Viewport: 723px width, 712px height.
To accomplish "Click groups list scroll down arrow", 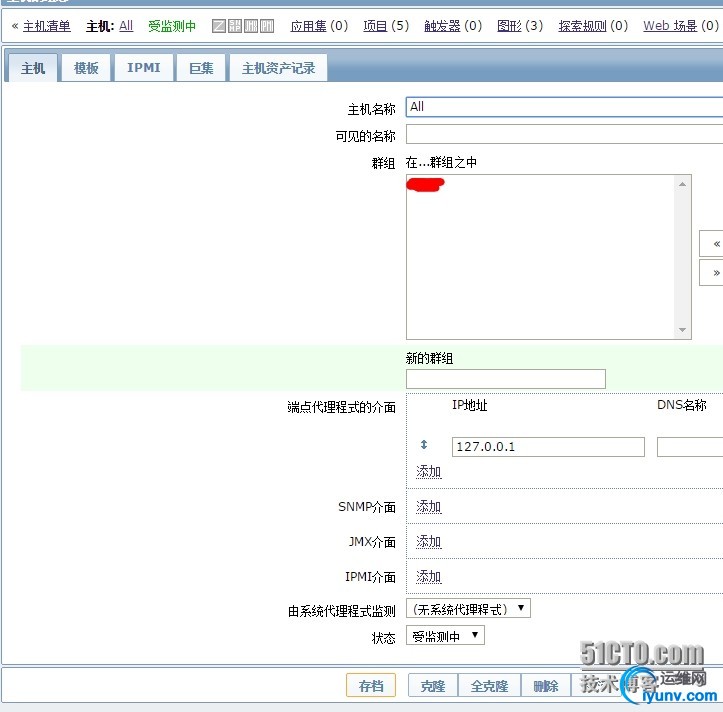I will pos(682,330).
